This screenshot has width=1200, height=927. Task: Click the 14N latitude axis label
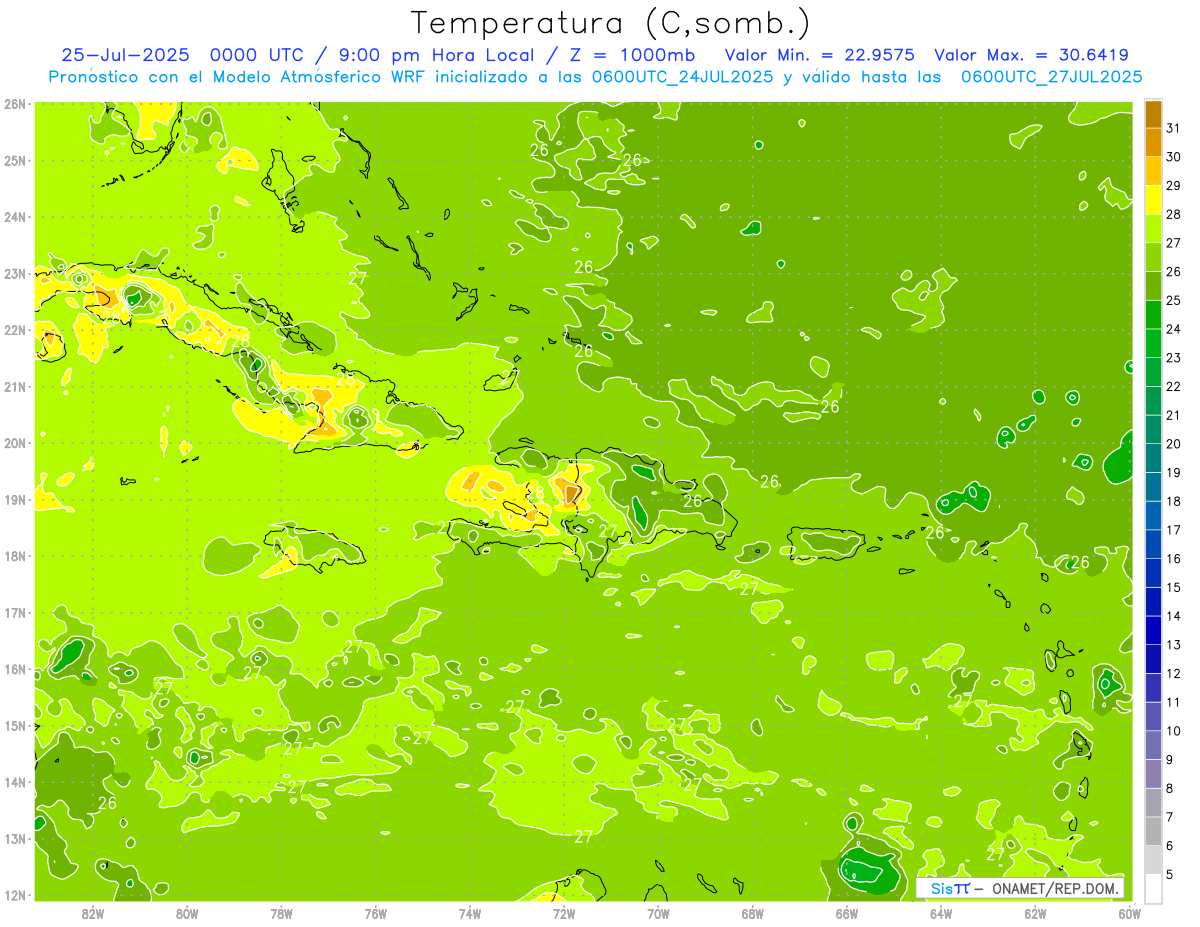click(x=15, y=782)
